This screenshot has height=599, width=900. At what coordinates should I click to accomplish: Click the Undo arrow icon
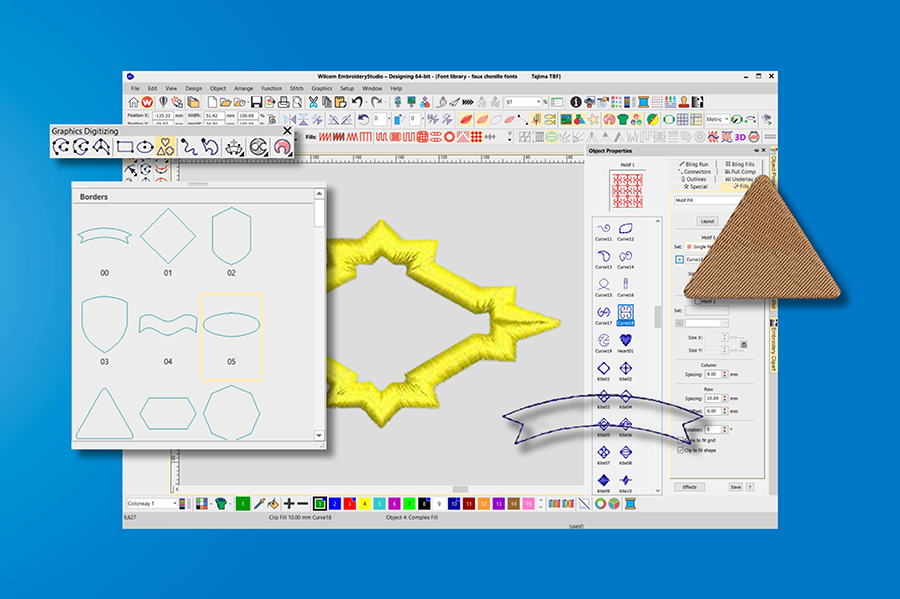click(x=357, y=102)
